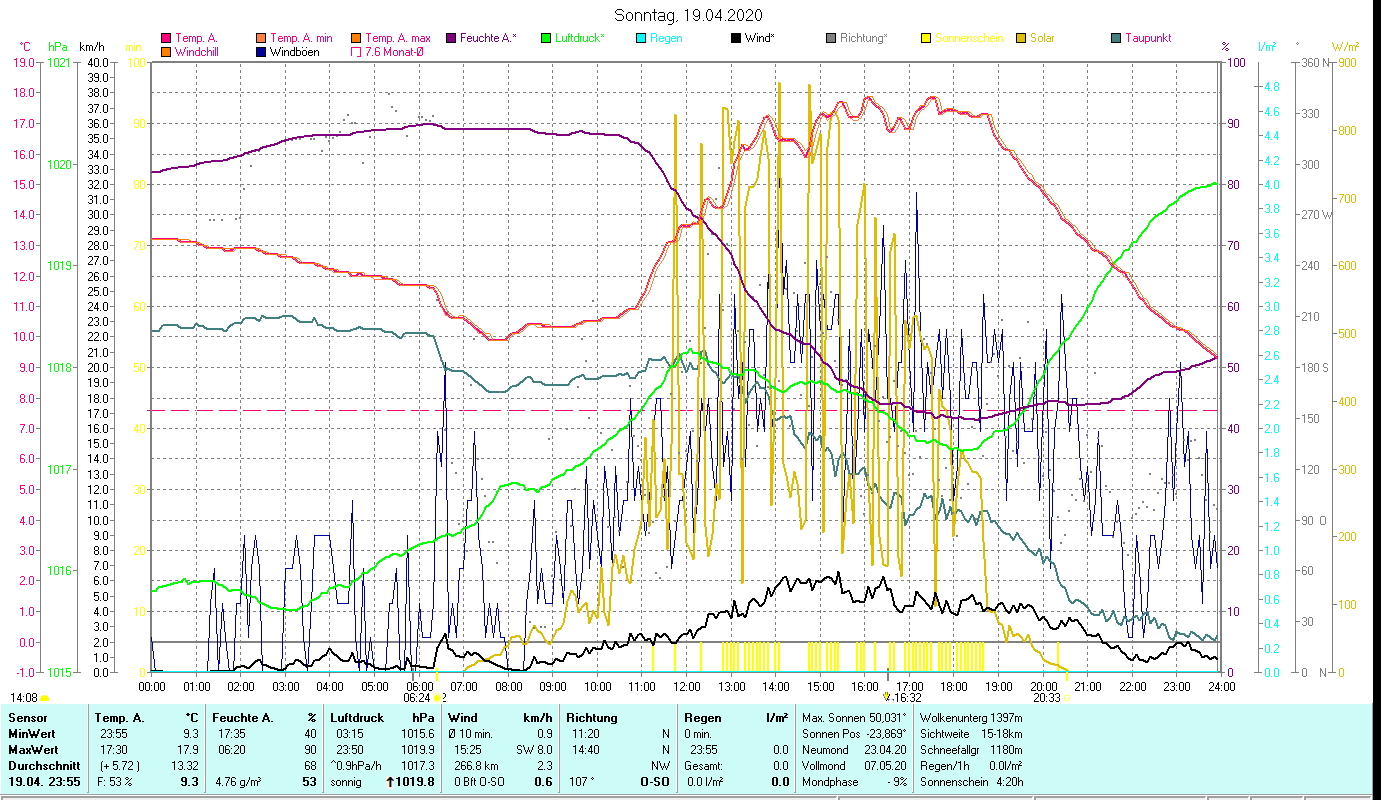Click the hPa axis unit label

pyautogui.click(x=59, y=46)
